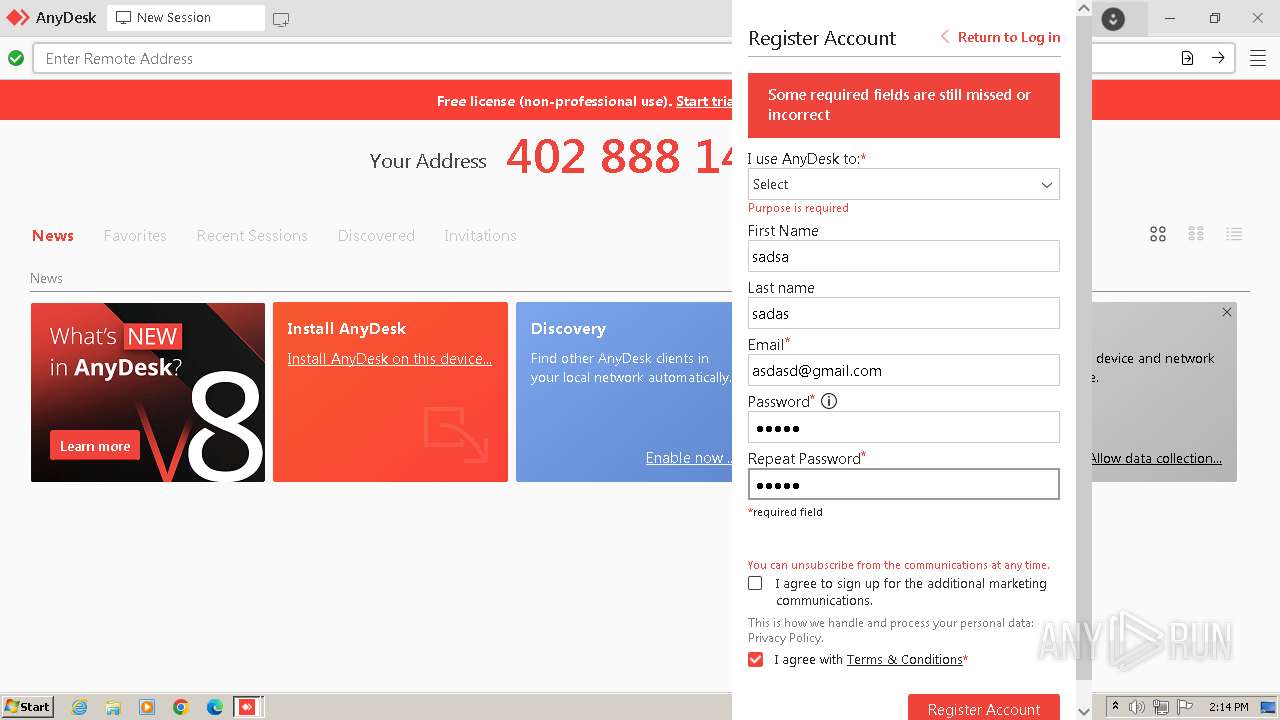
Task: Switch to Discovered tab
Action: (x=376, y=236)
